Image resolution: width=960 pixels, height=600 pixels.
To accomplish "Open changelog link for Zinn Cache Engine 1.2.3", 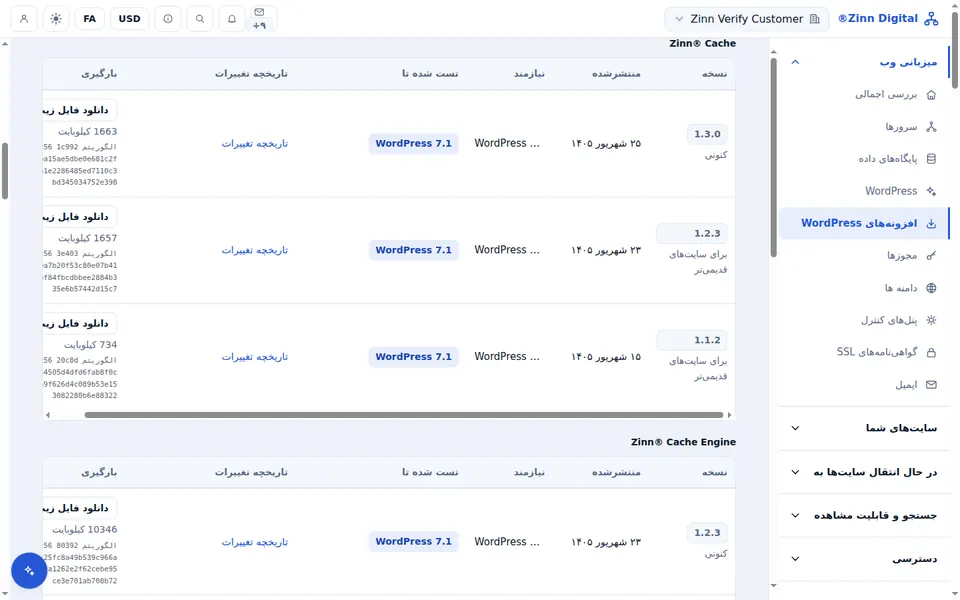I will coord(255,542).
